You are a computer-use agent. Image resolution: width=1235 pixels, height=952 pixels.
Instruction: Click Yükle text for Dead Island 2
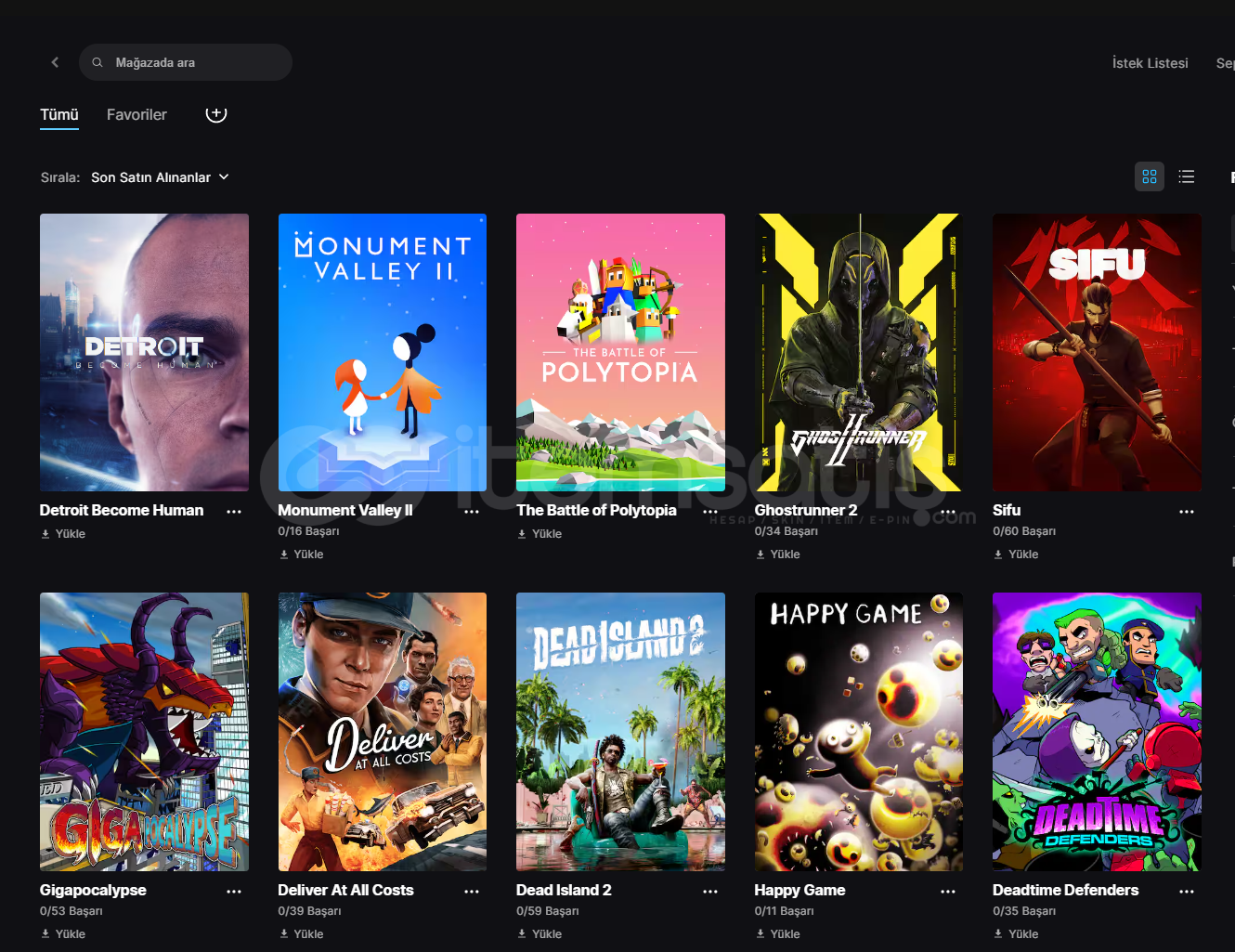(547, 934)
